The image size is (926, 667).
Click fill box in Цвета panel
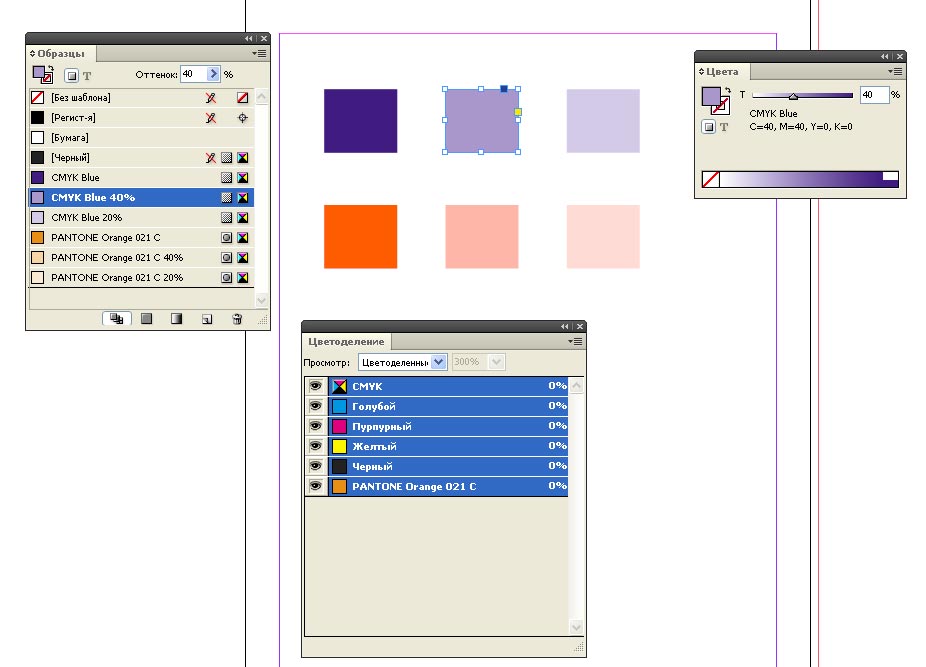pyautogui.click(x=711, y=96)
